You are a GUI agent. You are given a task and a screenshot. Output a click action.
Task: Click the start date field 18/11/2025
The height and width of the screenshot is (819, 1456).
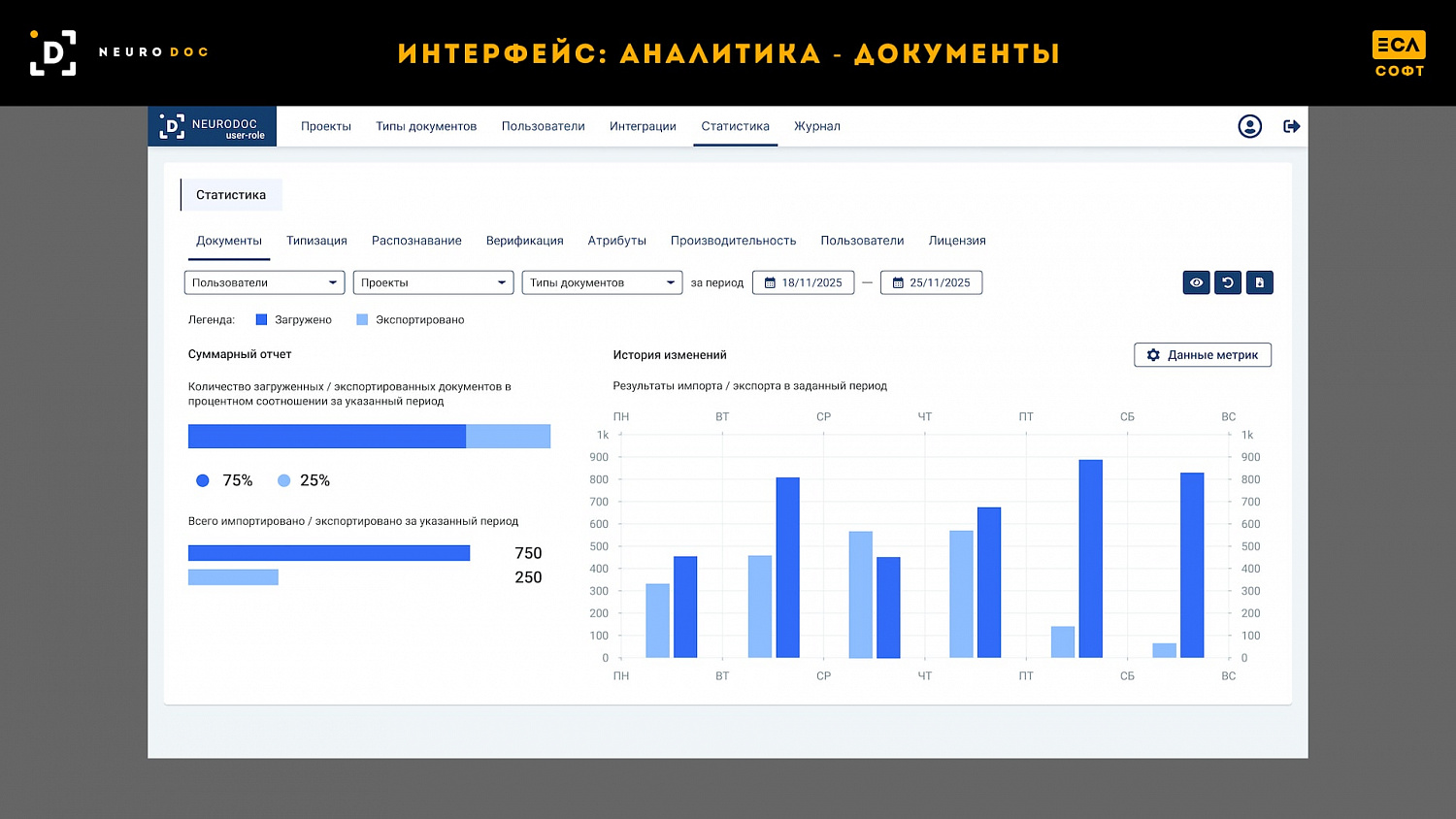[804, 282]
